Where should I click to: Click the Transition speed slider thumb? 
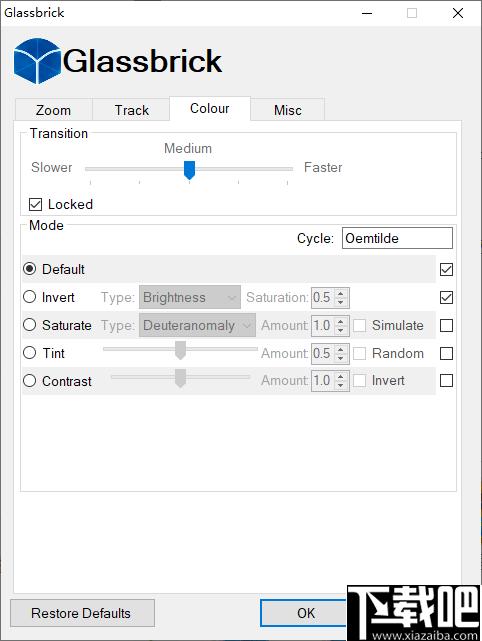tap(189, 170)
